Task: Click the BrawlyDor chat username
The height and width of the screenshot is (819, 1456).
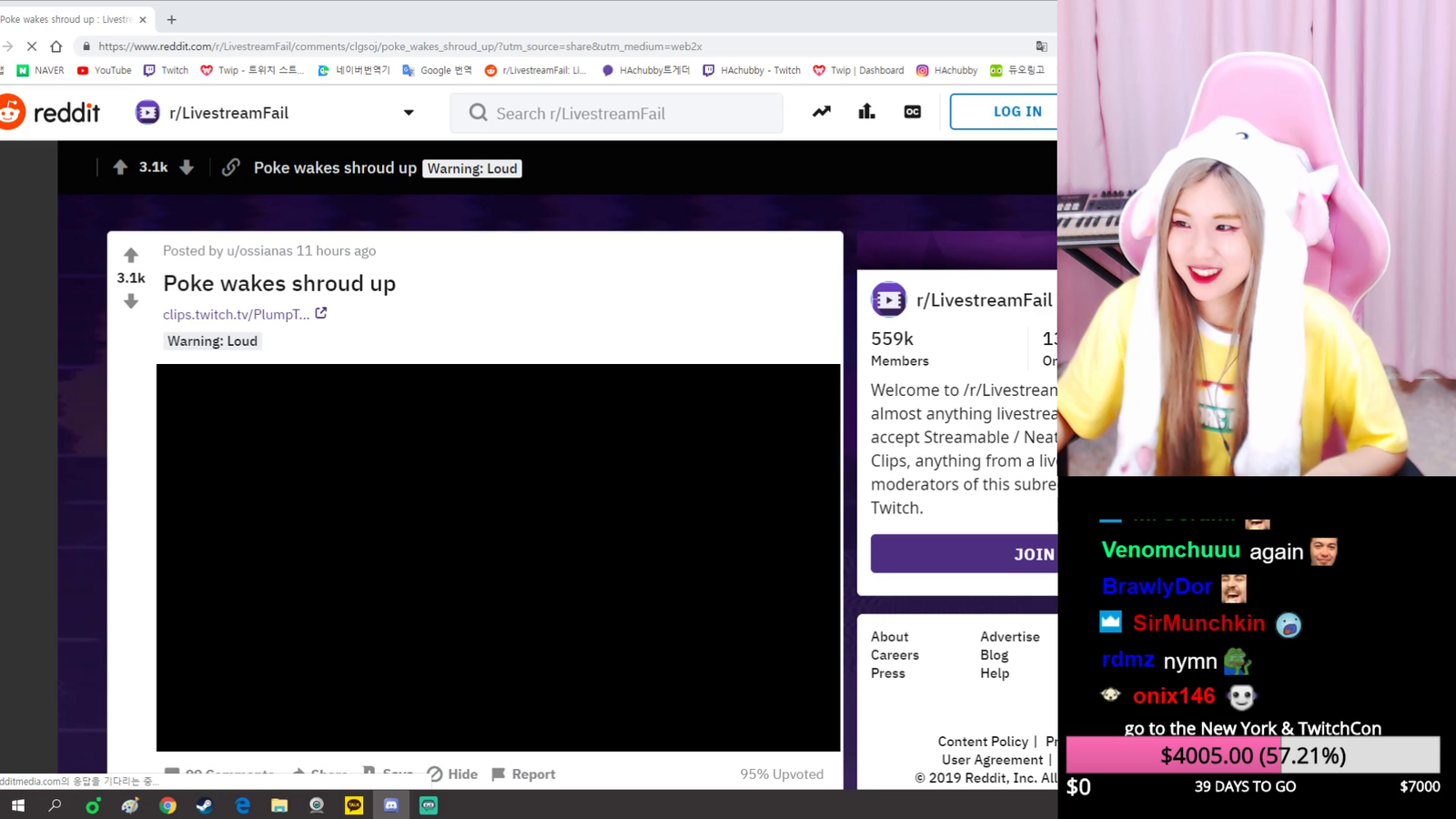Action: click(x=1157, y=587)
